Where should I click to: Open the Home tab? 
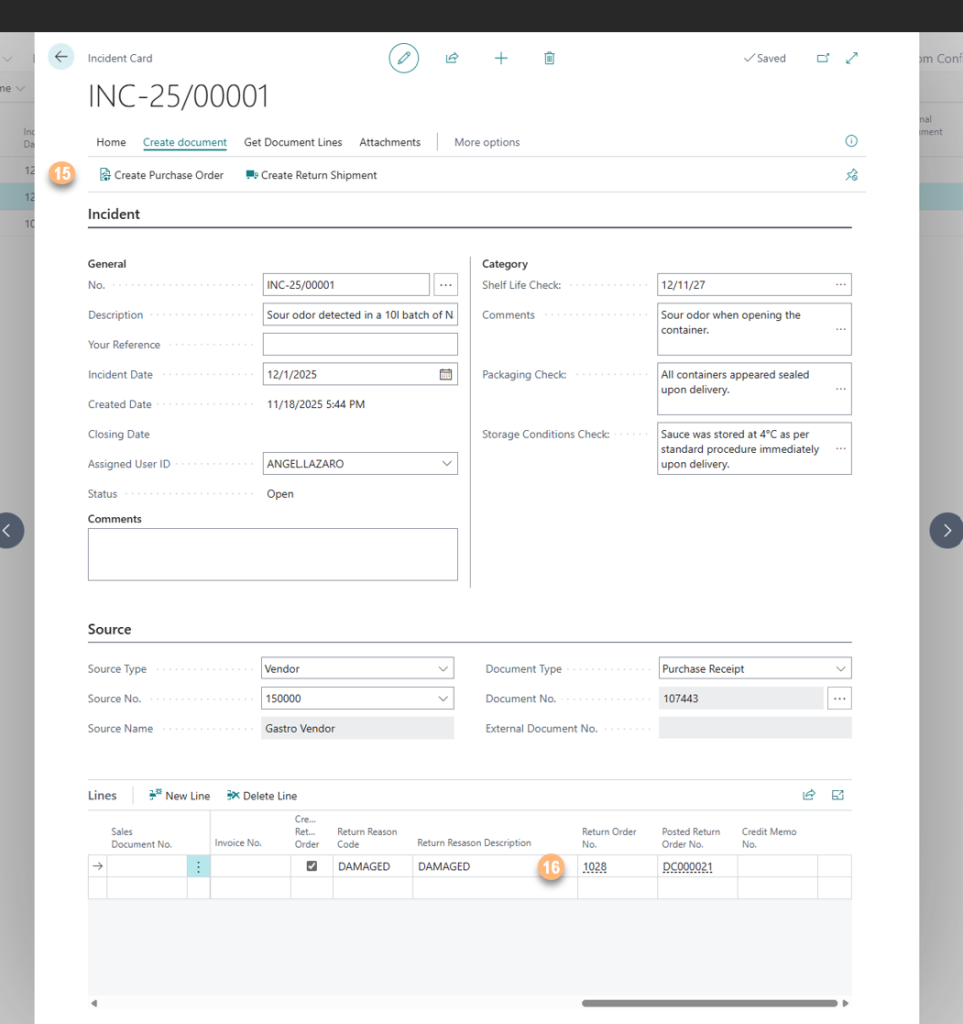point(111,142)
